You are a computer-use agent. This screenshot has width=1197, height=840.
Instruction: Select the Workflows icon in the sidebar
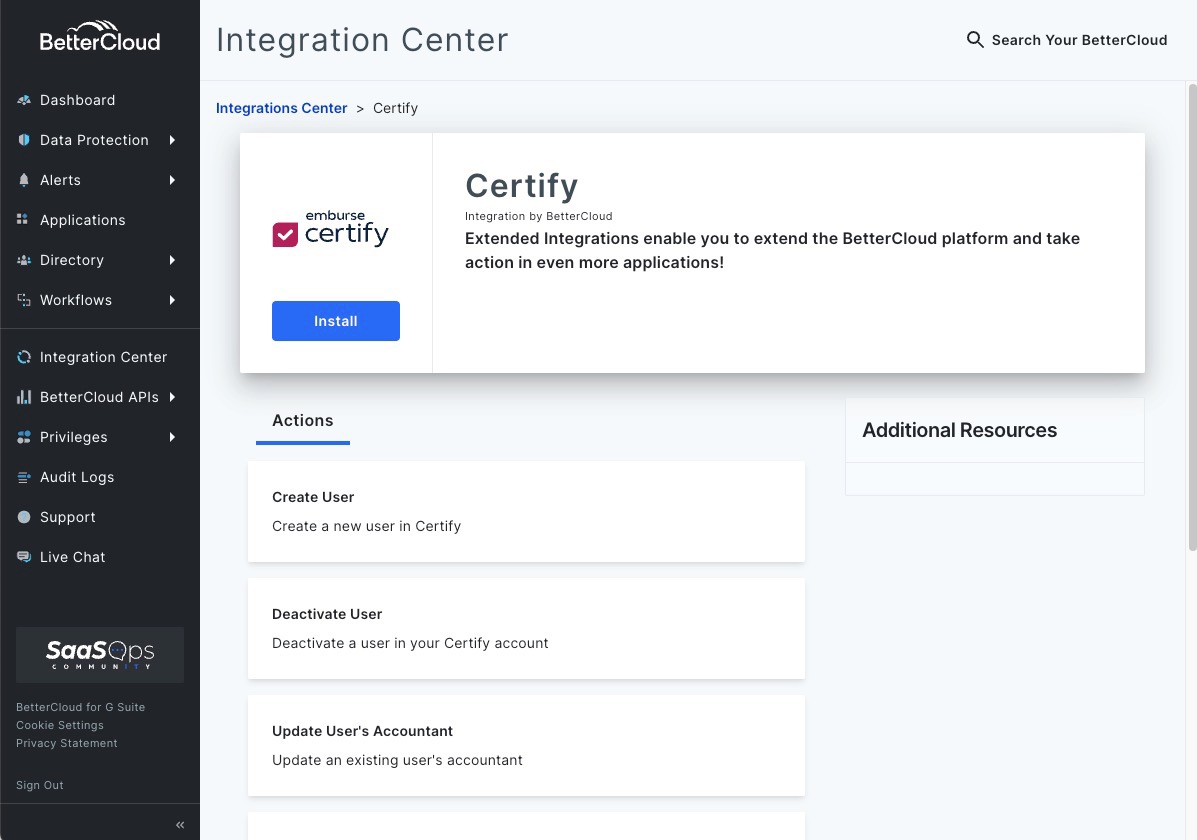(23, 300)
